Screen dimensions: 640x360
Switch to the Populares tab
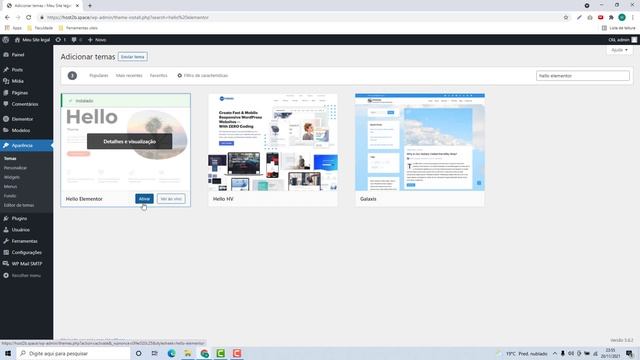click(99, 76)
